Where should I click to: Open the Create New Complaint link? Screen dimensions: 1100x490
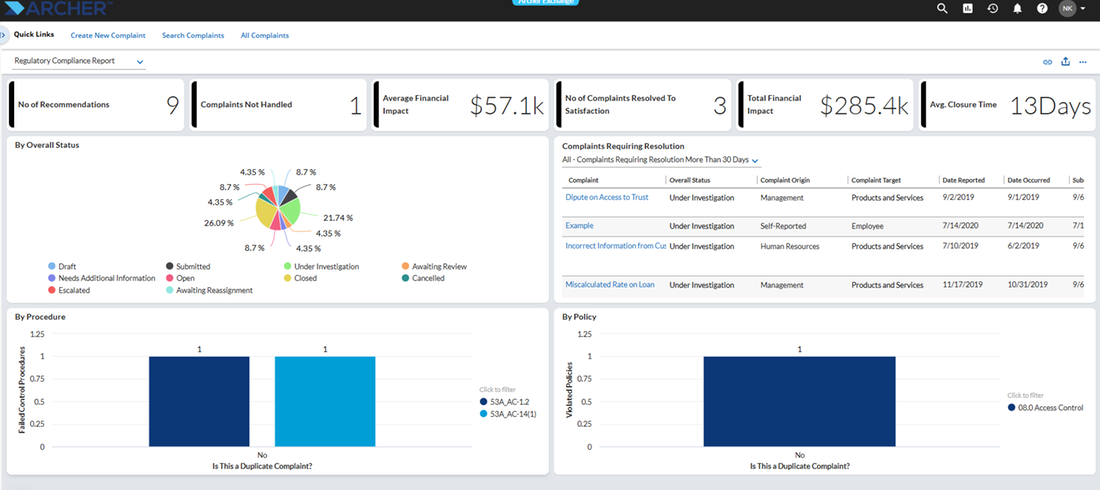point(108,35)
